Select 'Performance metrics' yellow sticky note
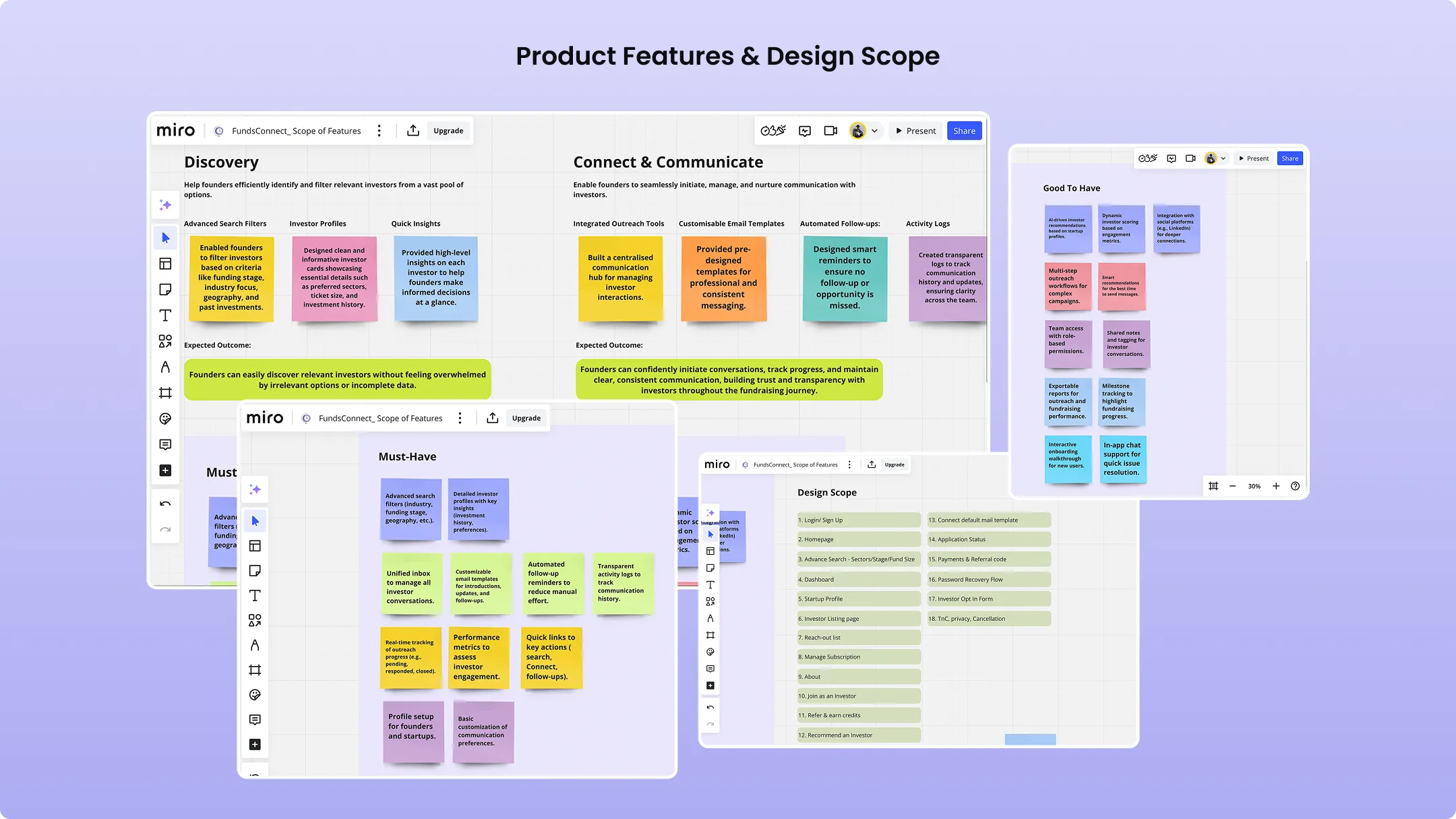 478,657
